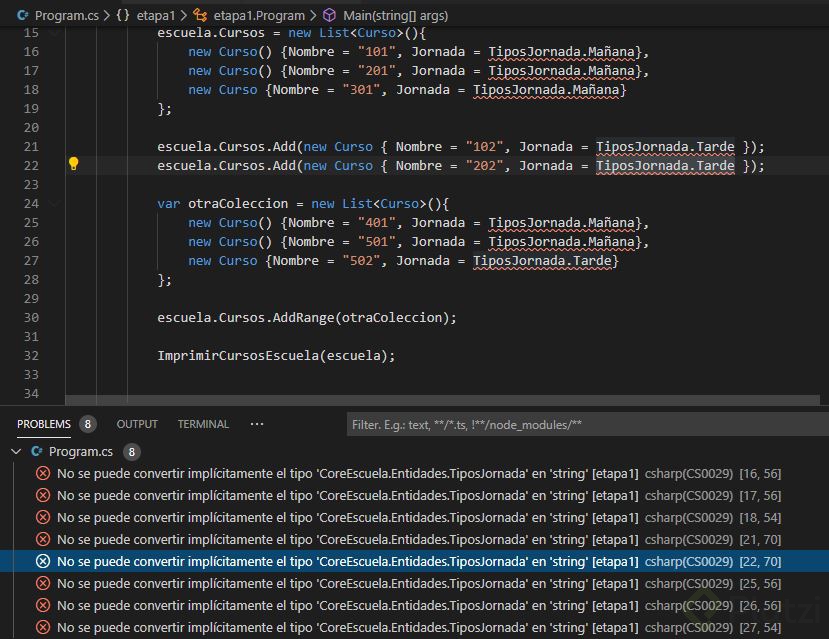The image size is (829, 639).
Task: Click the fold arrow on line 15
Action: pyautogui.click(x=54, y=33)
